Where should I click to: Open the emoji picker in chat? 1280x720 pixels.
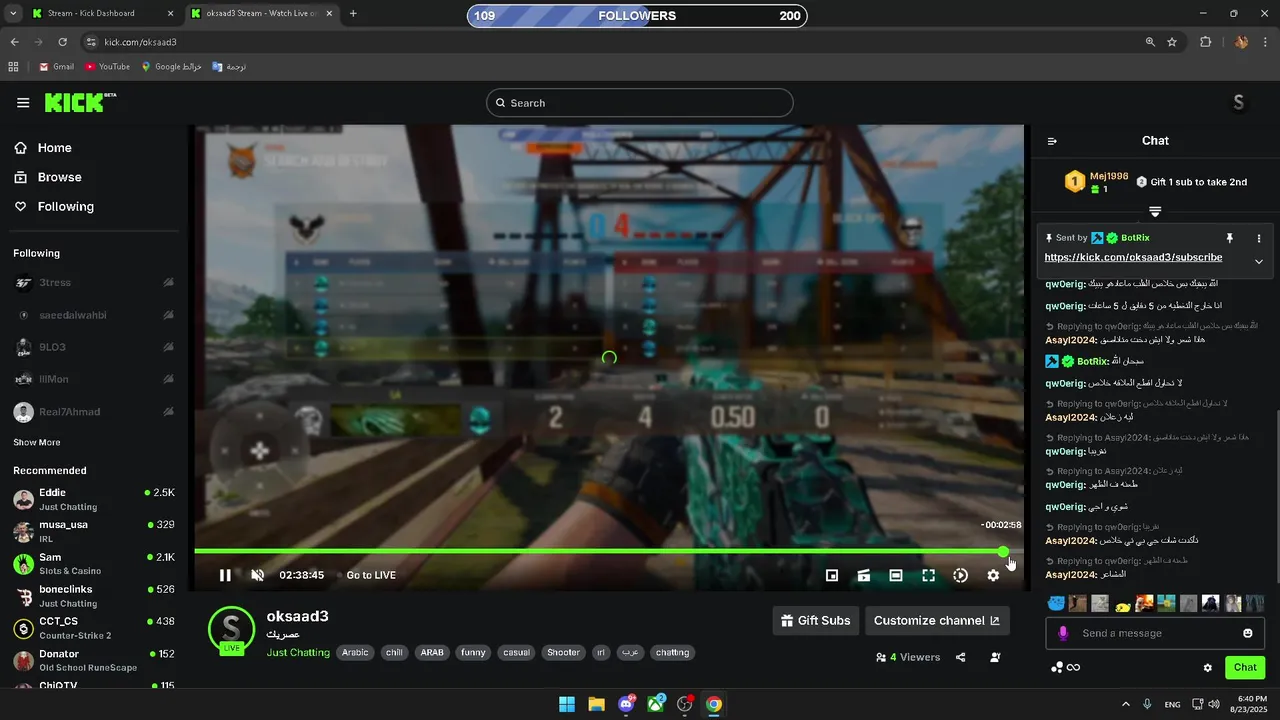tap(1247, 633)
